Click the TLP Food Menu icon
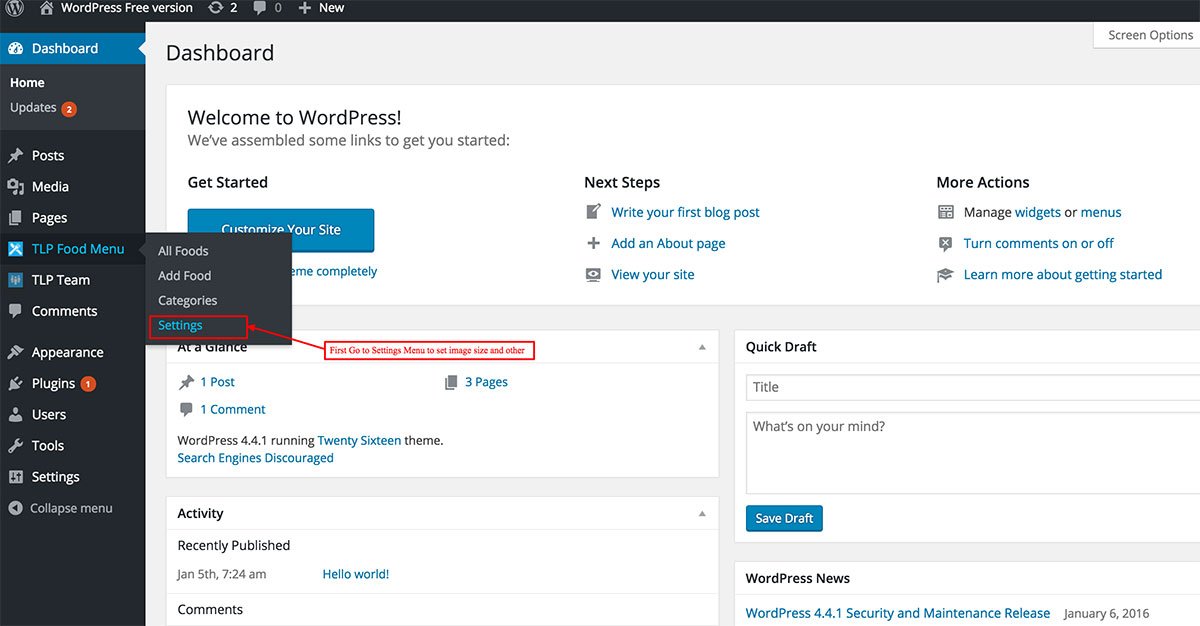The image size is (1200, 626). 15,249
